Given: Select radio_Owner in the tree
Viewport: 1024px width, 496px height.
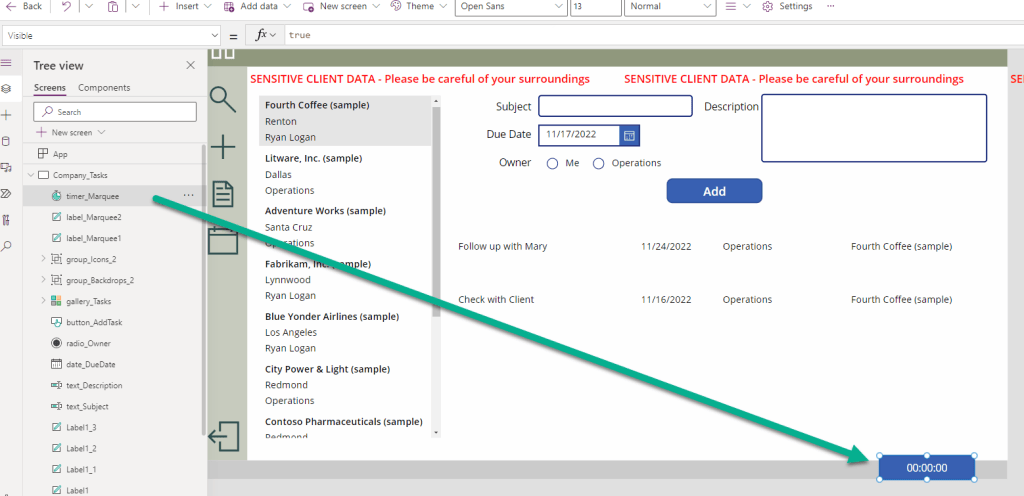Looking at the screenshot, I should tap(88, 343).
